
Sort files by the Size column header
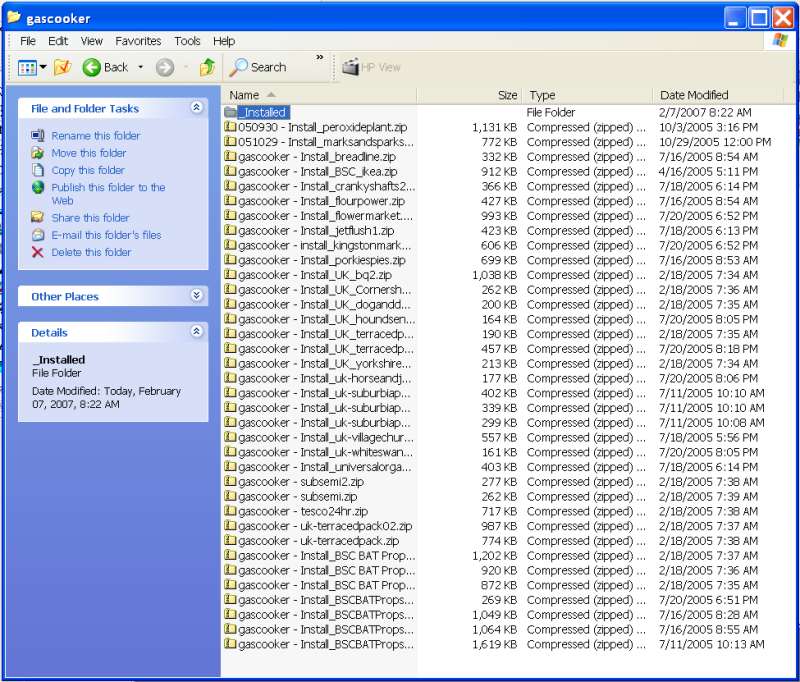coord(470,95)
